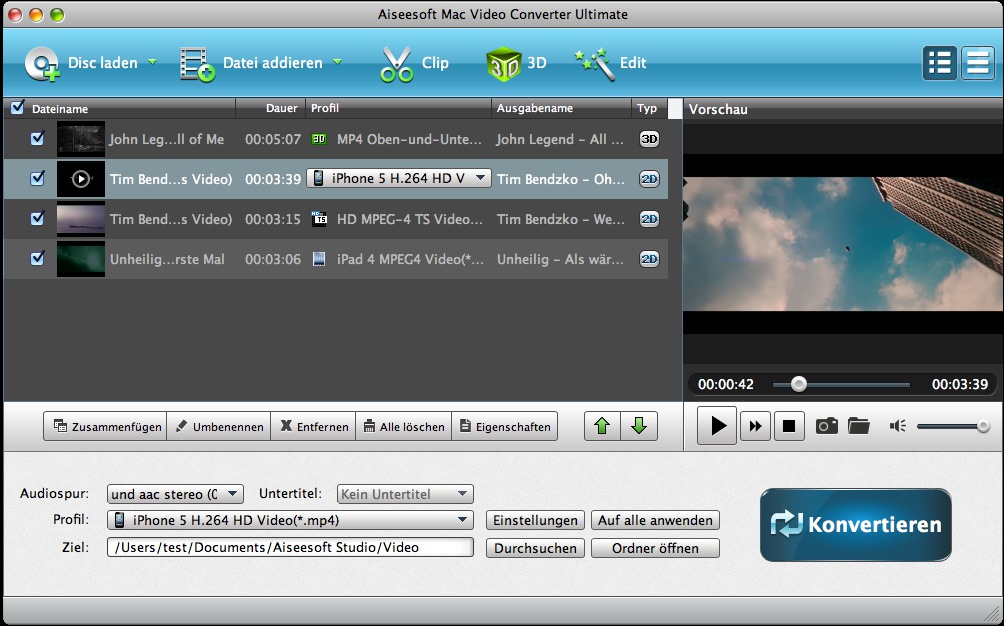Click the Ziel output path field
Image resolution: width=1004 pixels, height=626 pixels.
[x=290, y=547]
